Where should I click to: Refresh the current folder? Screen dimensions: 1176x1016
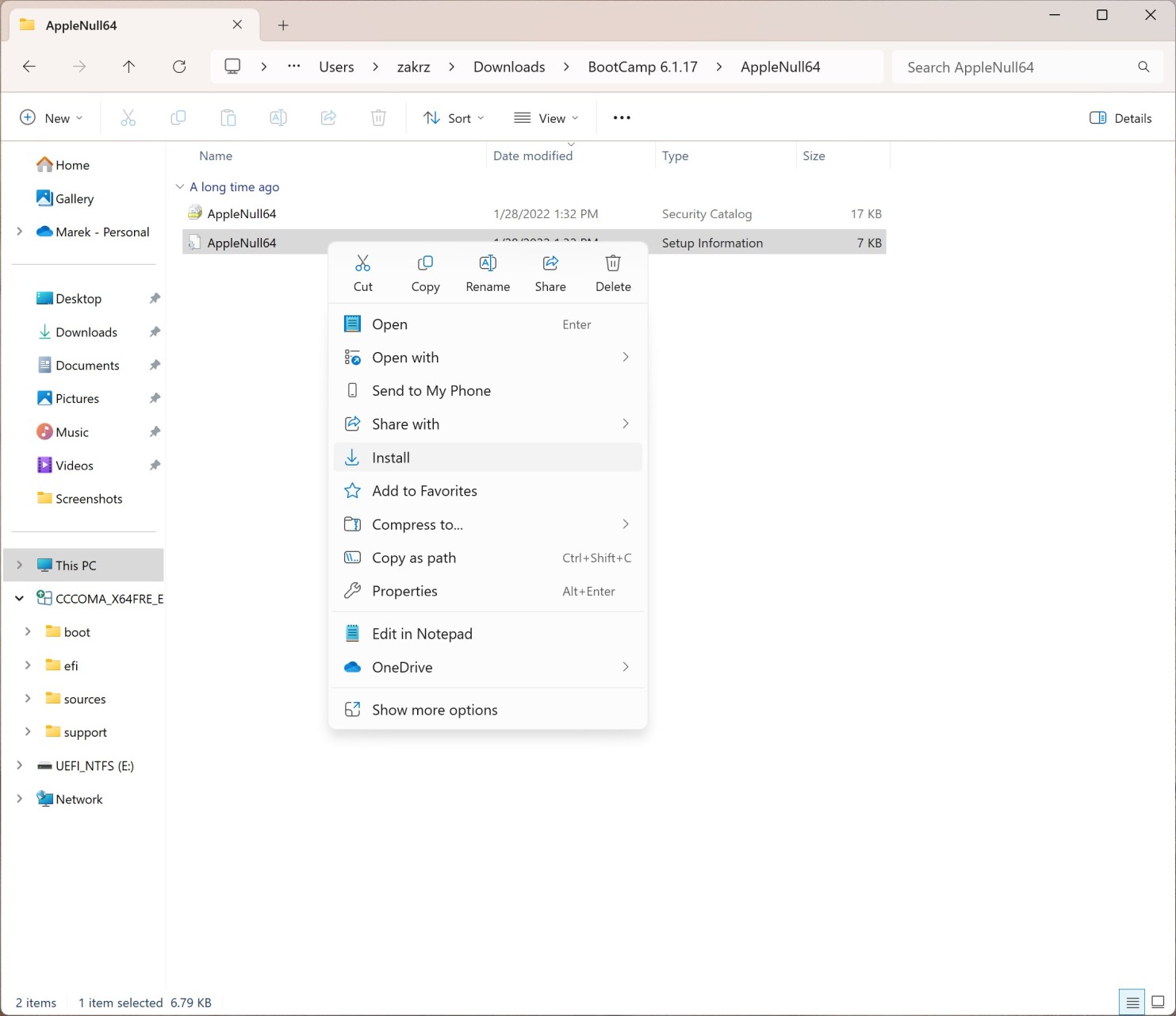179,67
